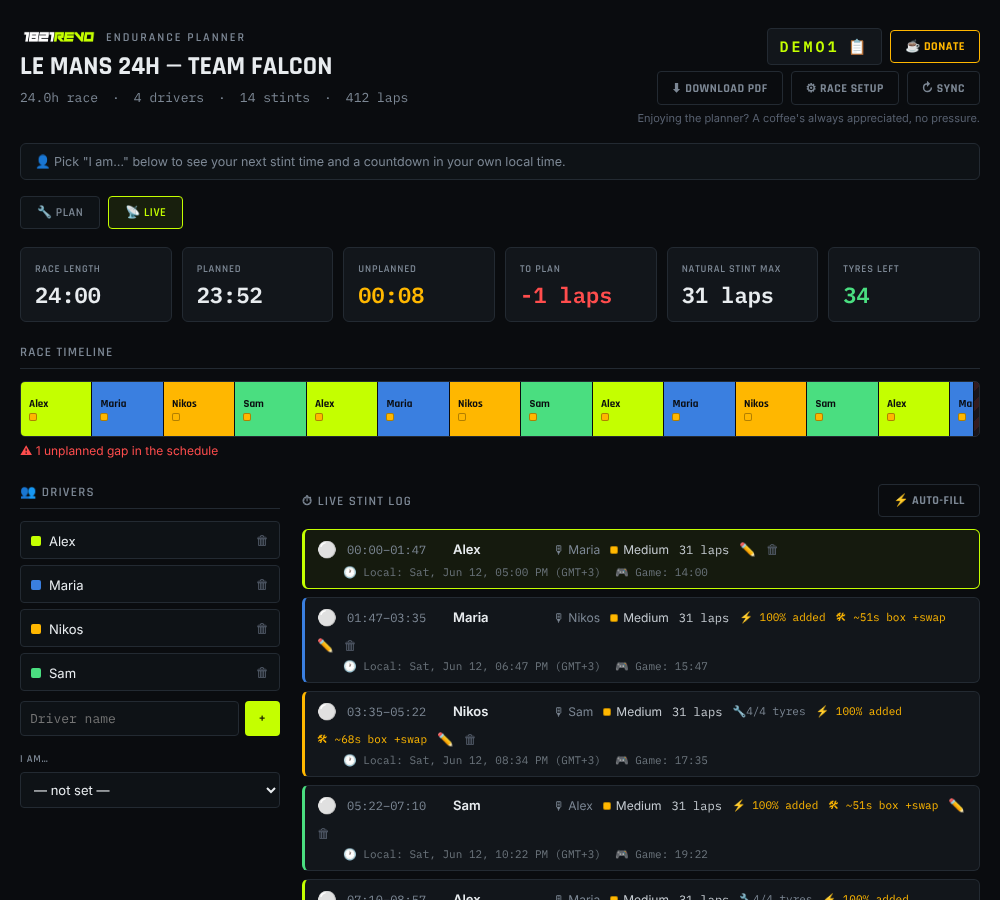Click the Download PDF button
This screenshot has height=900, width=1000.
(719, 88)
